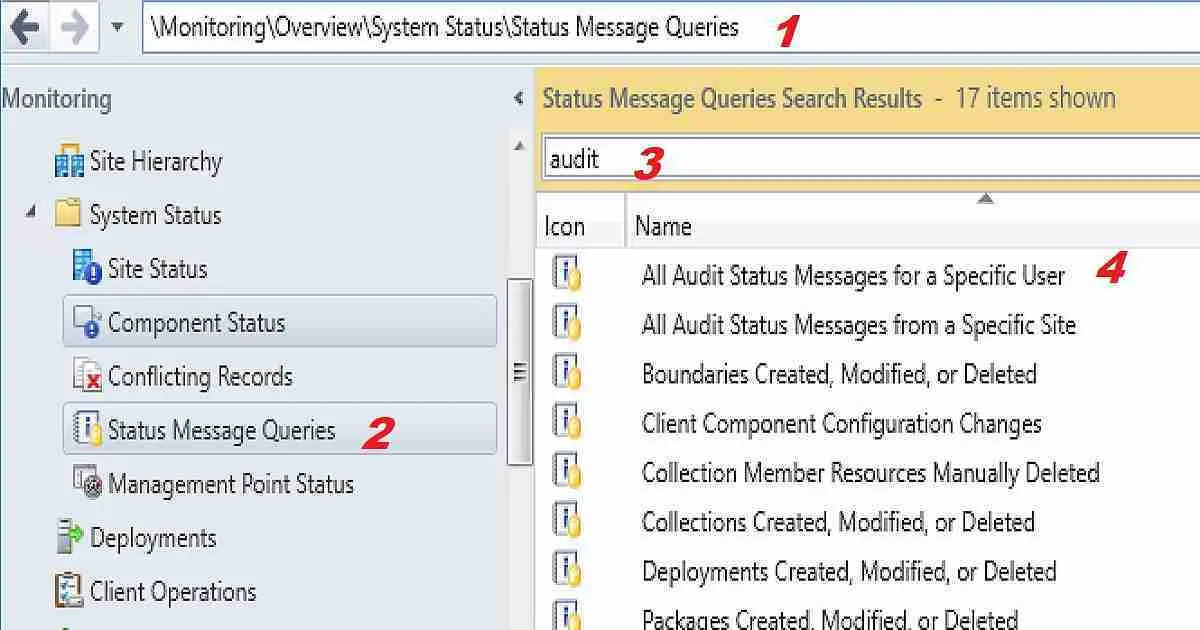This screenshot has width=1200, height=630.
Task: Click the Deployments node icon
Action: click(x=69, y=538)
